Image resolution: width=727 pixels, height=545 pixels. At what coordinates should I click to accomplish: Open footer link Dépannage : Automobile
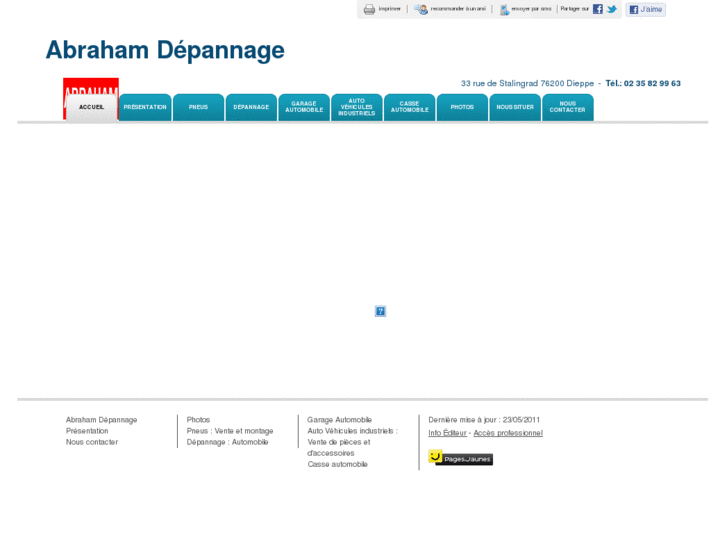point(228,442)
